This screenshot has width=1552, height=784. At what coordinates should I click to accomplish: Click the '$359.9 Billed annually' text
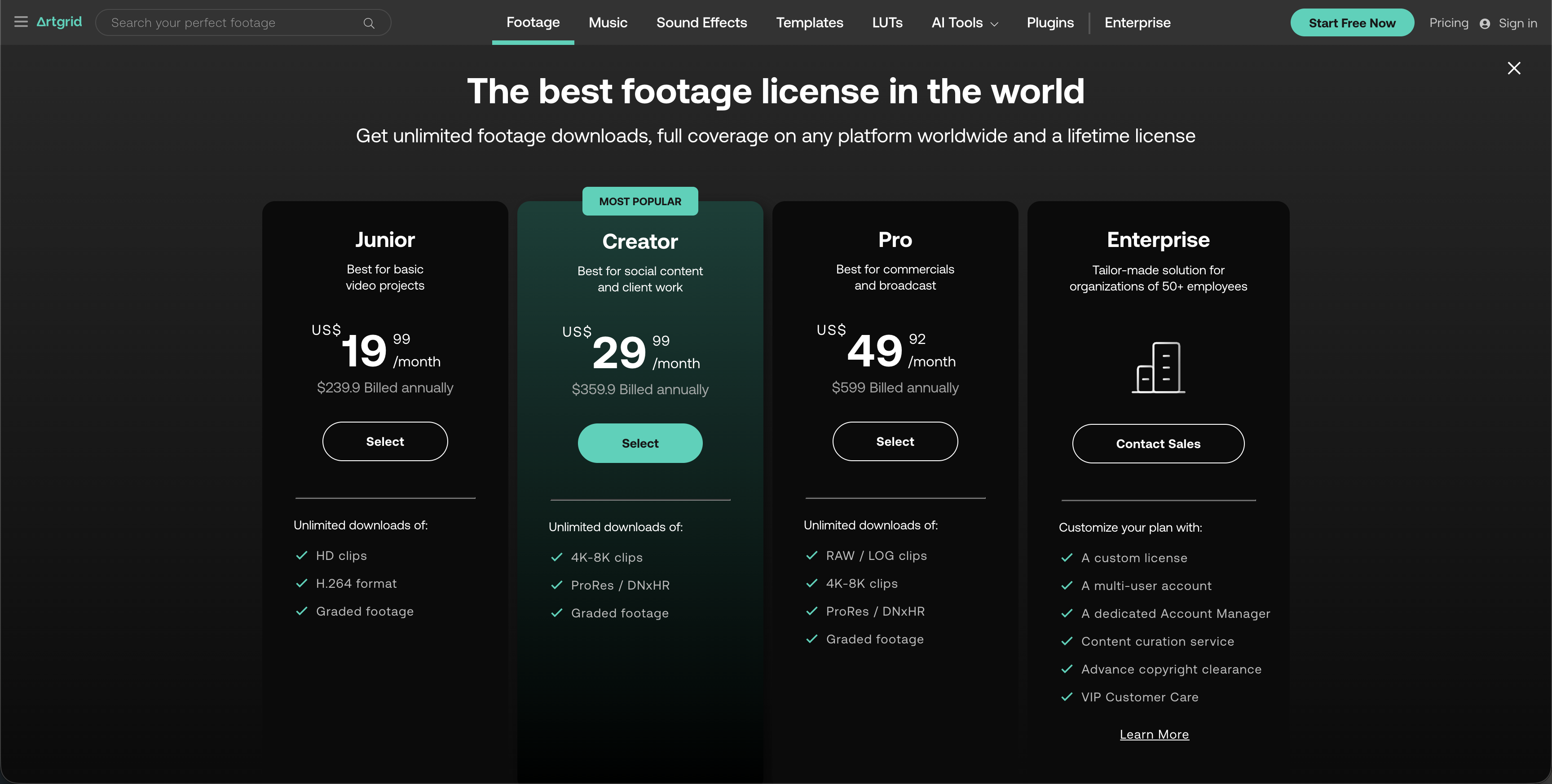[x=640, y=389]
